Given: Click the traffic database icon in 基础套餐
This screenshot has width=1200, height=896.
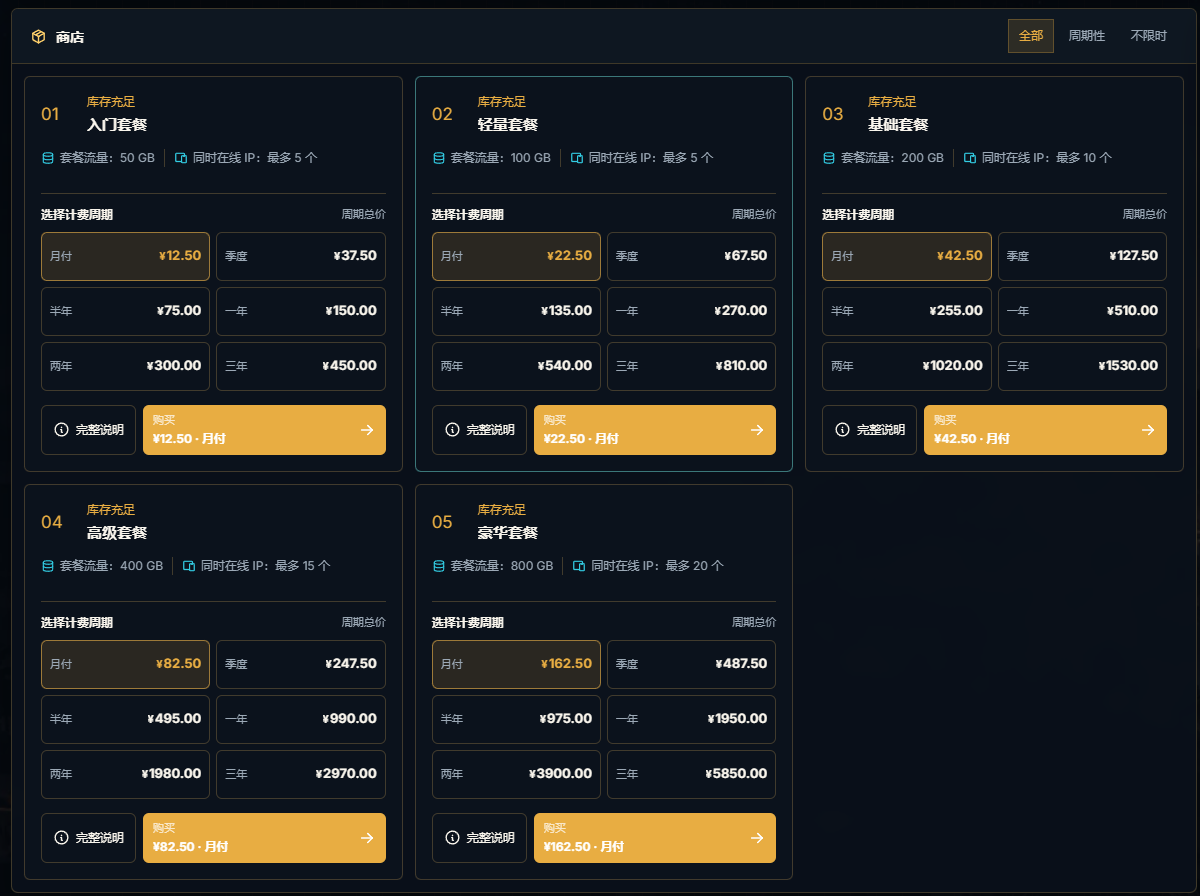Looking at the screenshot, I should coord(828,158).
